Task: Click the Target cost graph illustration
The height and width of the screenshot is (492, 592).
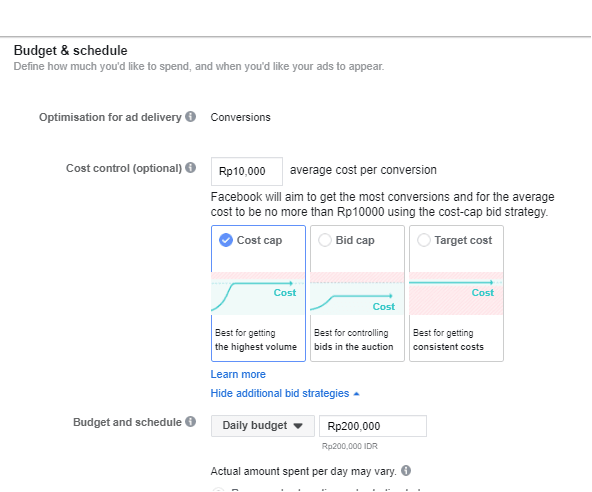Action: (456, 293)
